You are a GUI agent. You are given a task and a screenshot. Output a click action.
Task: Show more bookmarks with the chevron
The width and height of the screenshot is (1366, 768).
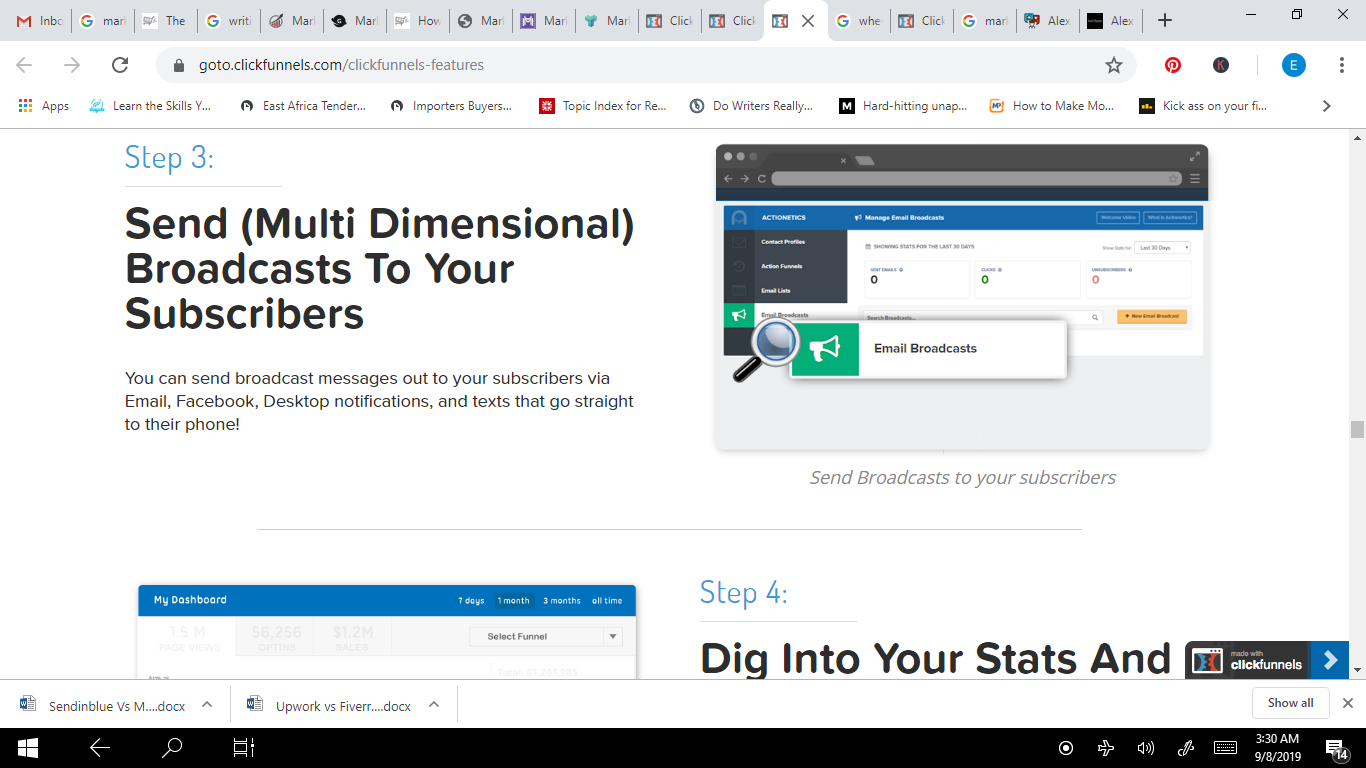tap(1327, 106)
